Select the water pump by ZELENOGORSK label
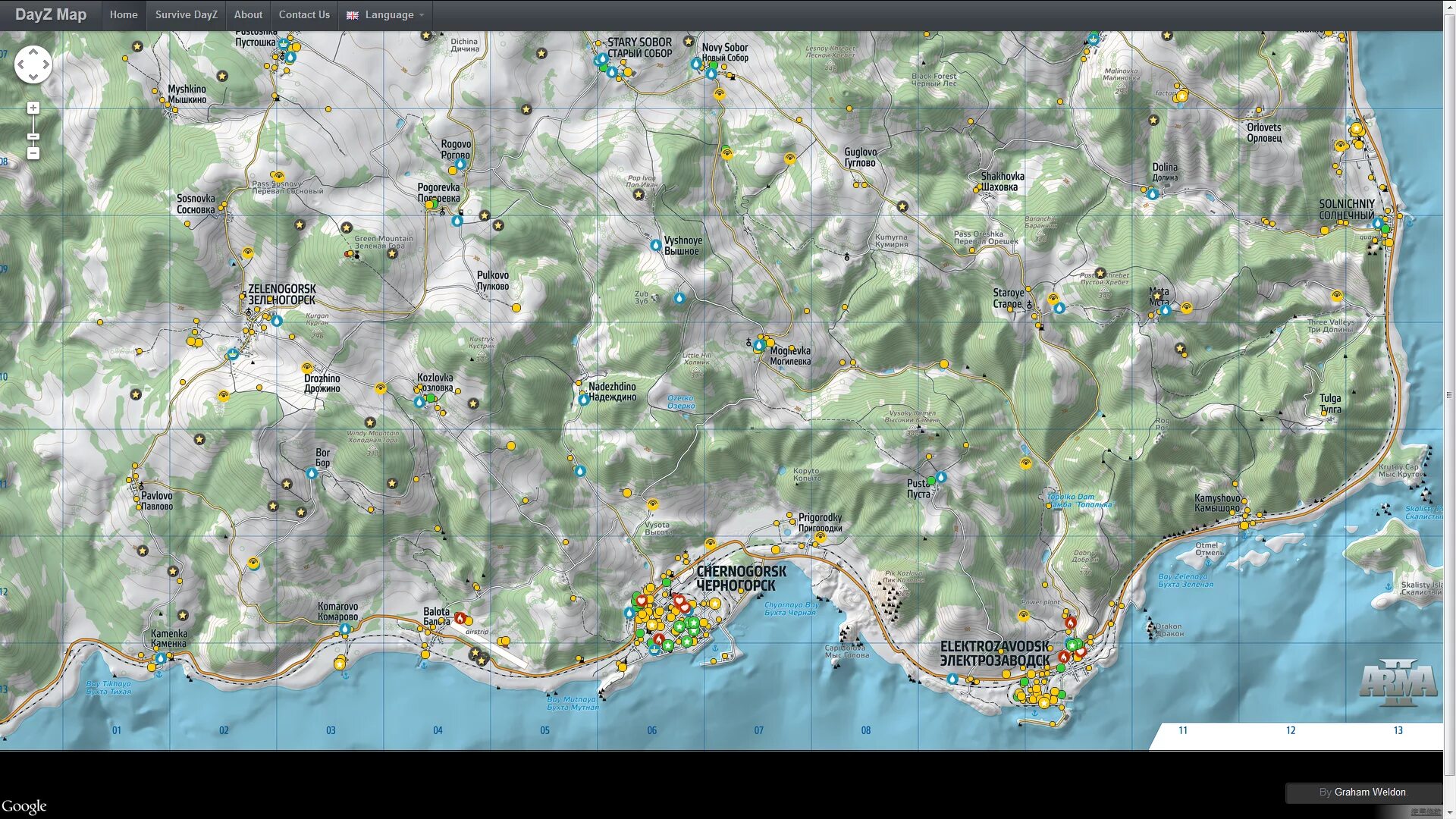Viewport: 1456px width, 819px height. click(x=277, y=321)
